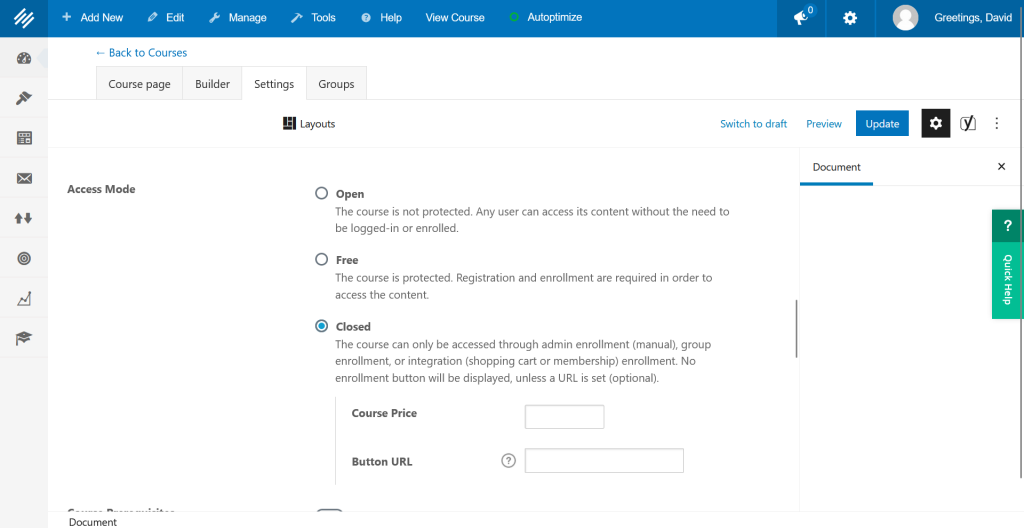Click the settings area scrollbar

(796, 329)
